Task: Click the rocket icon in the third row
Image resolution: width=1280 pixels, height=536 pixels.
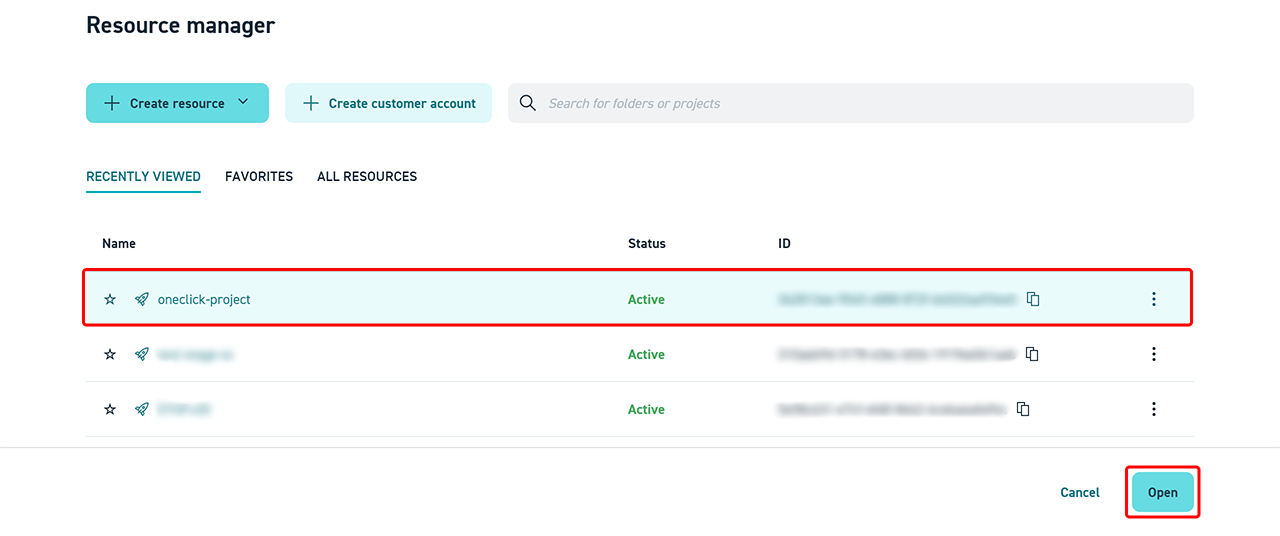Action: pos(142,409)
